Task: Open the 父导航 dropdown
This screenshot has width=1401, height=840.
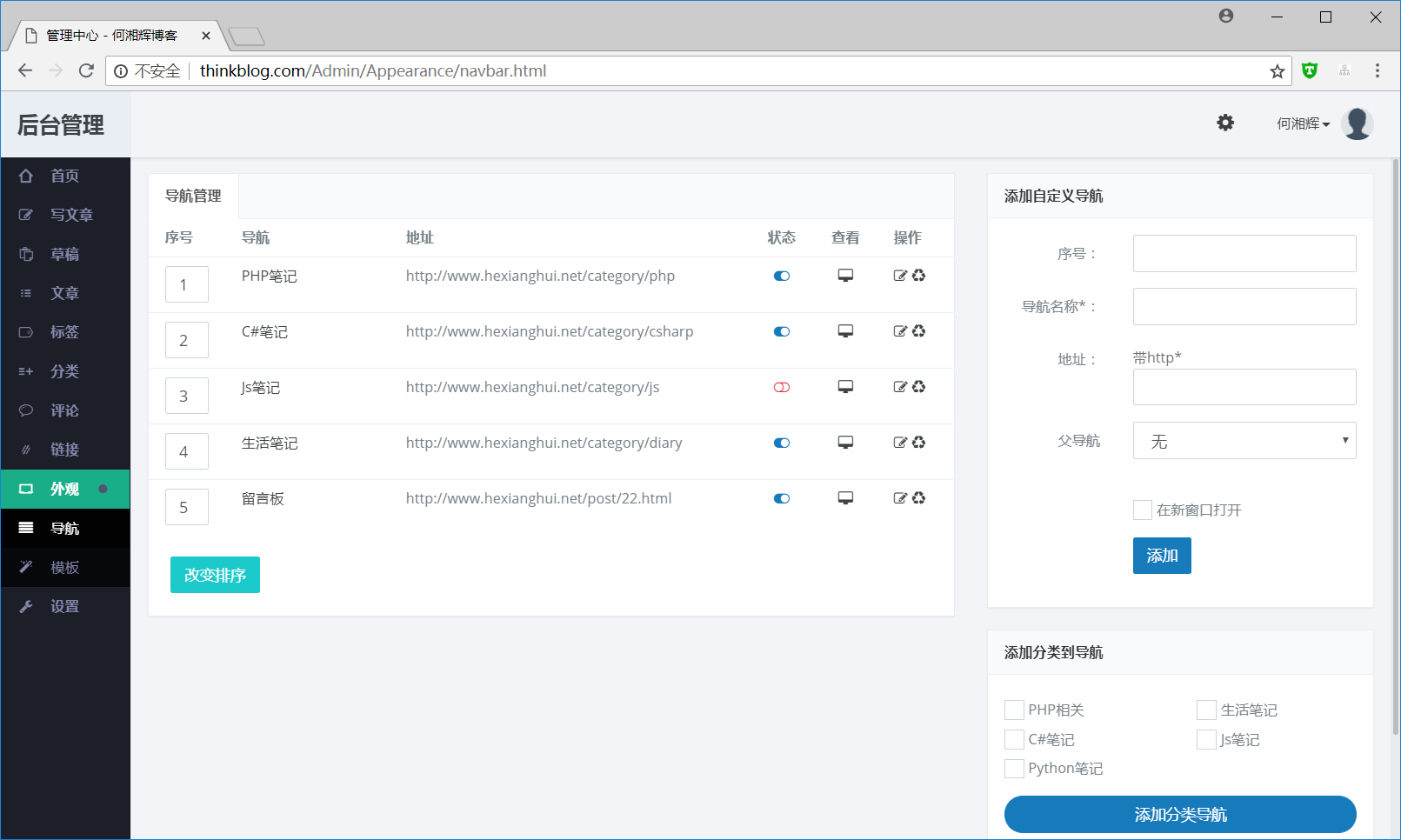Action: pos(1244,441)
